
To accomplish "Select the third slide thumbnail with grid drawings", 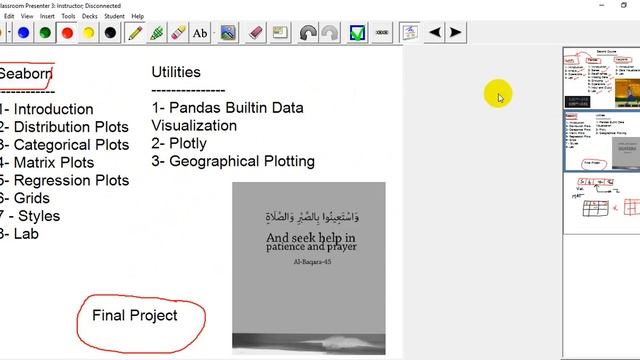I will click(x=602, y=203).
